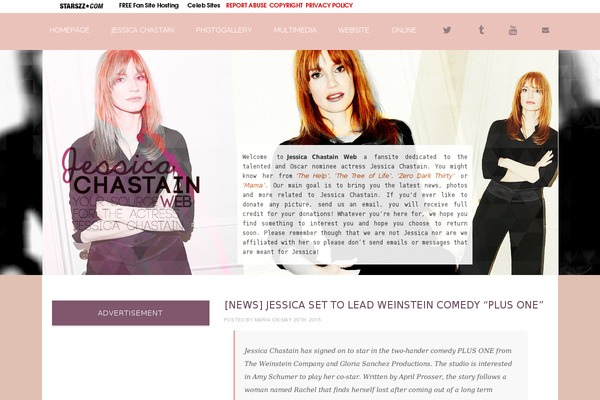Go to the HOMEPAGE menu item
This screenshot has width=600, height=400.
click(x=69, y=30)
